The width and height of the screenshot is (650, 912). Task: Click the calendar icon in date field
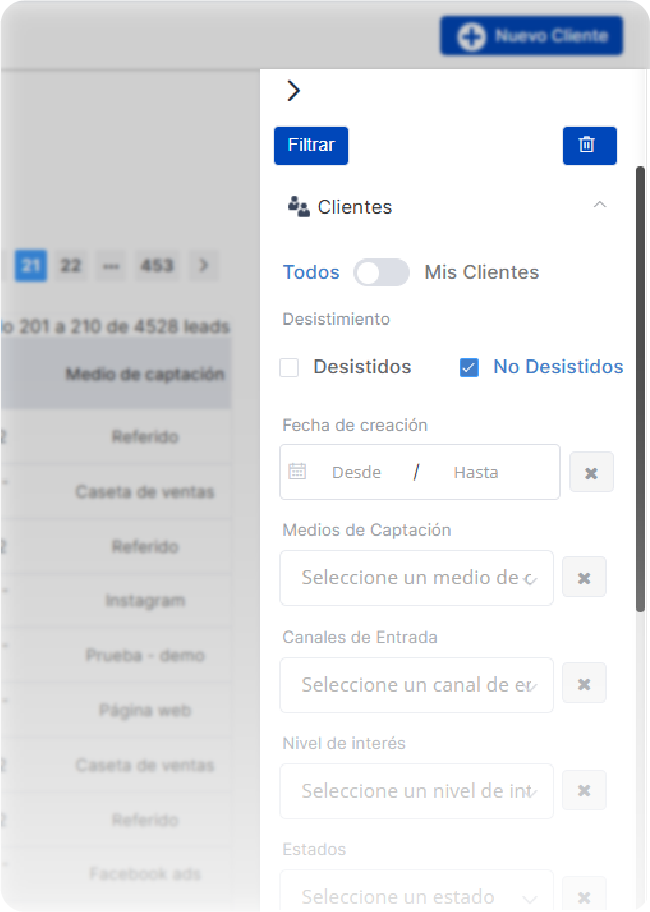(x=297, y=472)
